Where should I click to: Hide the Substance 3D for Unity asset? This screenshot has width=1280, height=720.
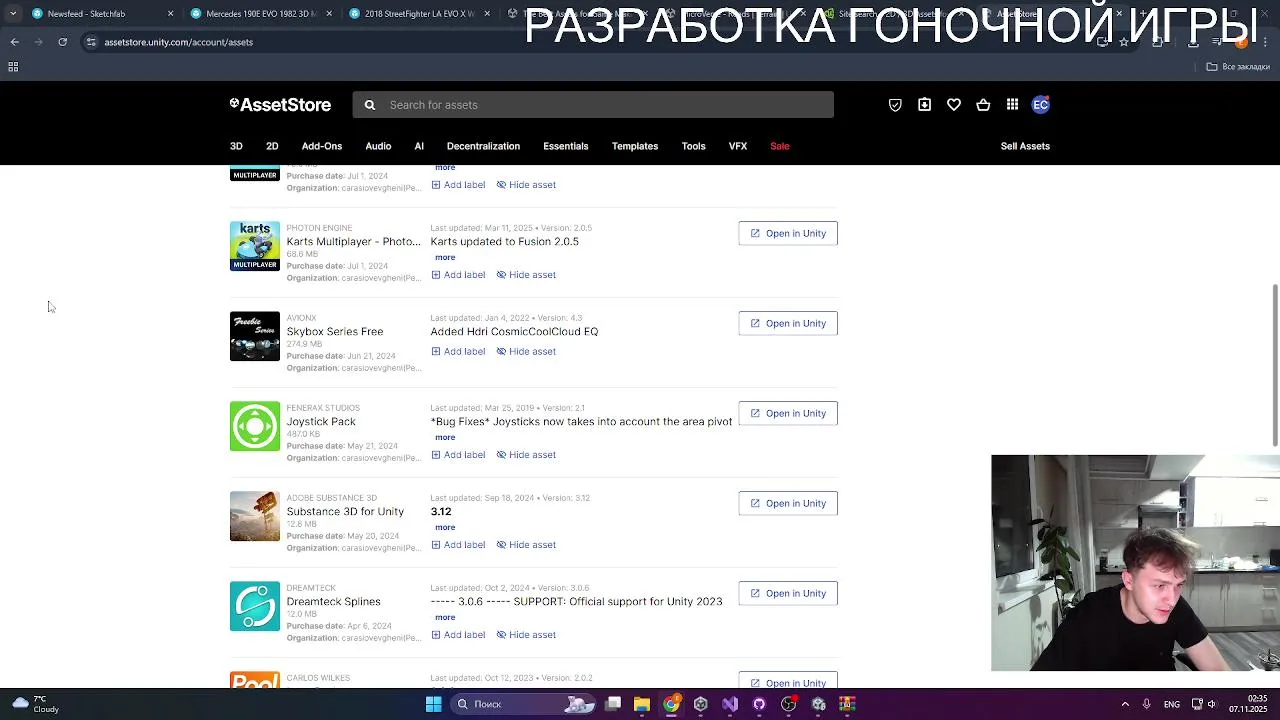[x=526, y=545]
